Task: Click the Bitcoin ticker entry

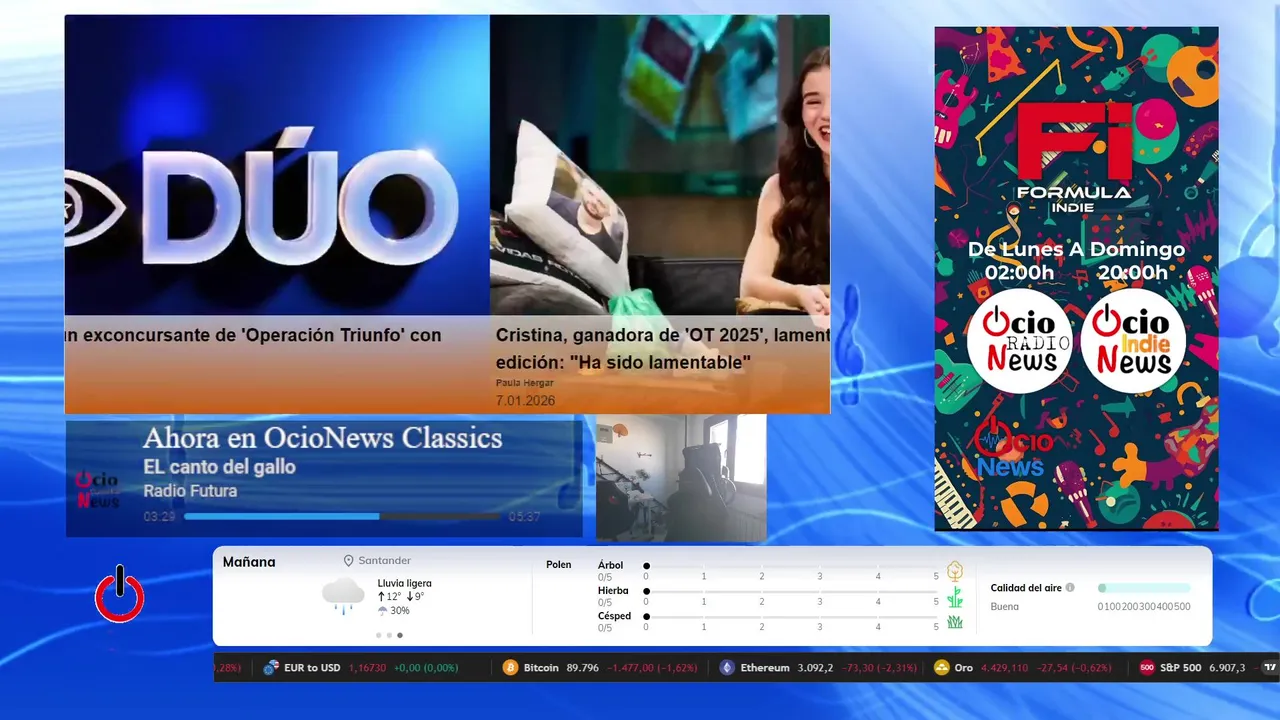Action: (x=600, y=667)
